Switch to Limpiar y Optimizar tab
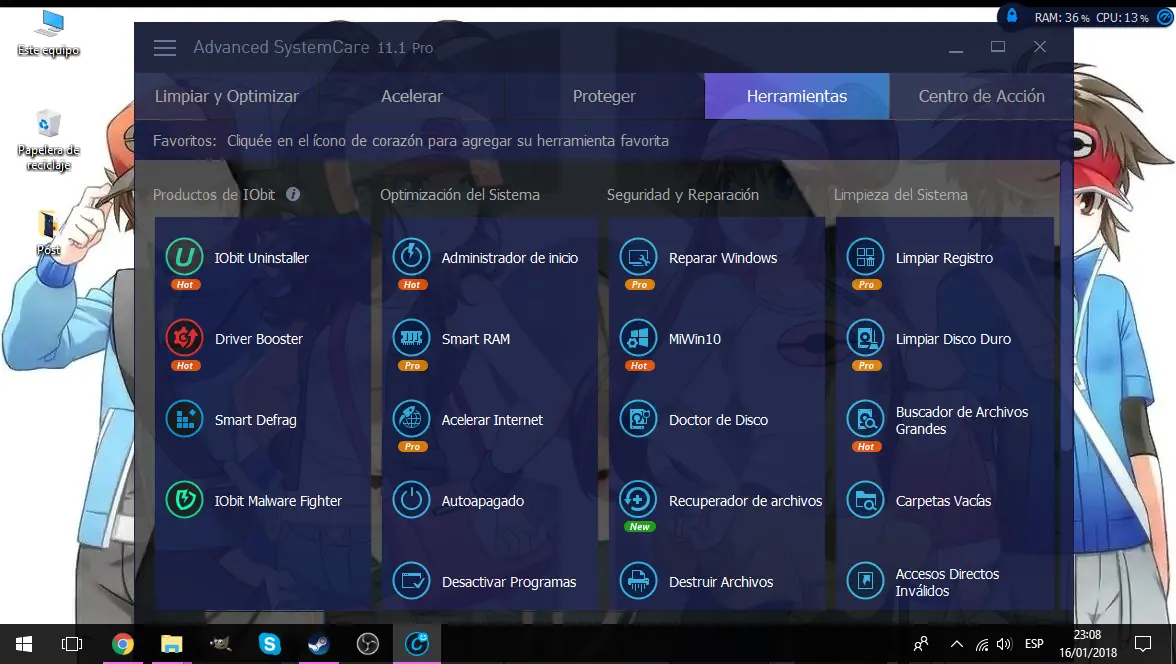This screenshot has height=664, width=1176. point(226,96)
